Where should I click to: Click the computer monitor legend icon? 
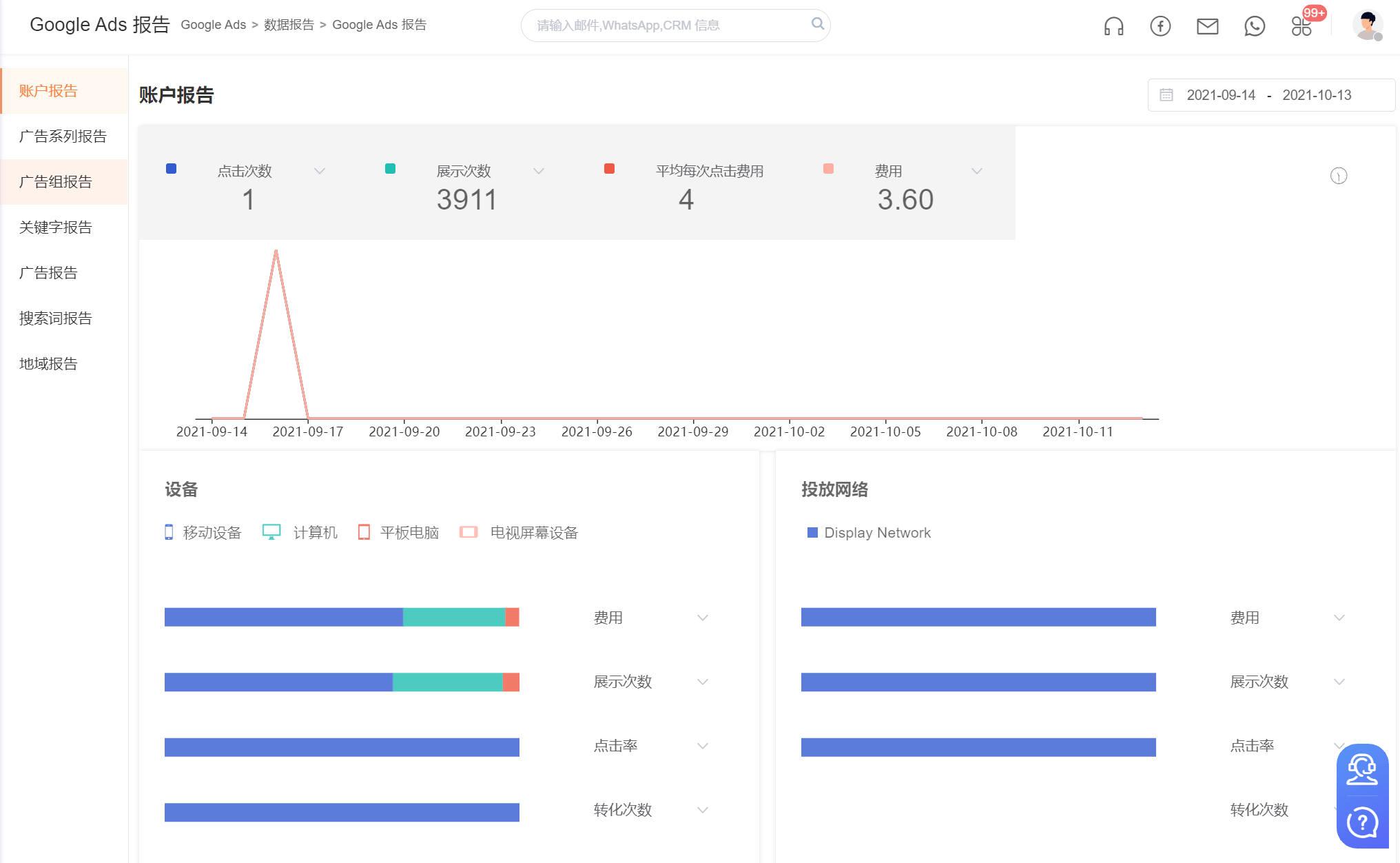[271, 532]
